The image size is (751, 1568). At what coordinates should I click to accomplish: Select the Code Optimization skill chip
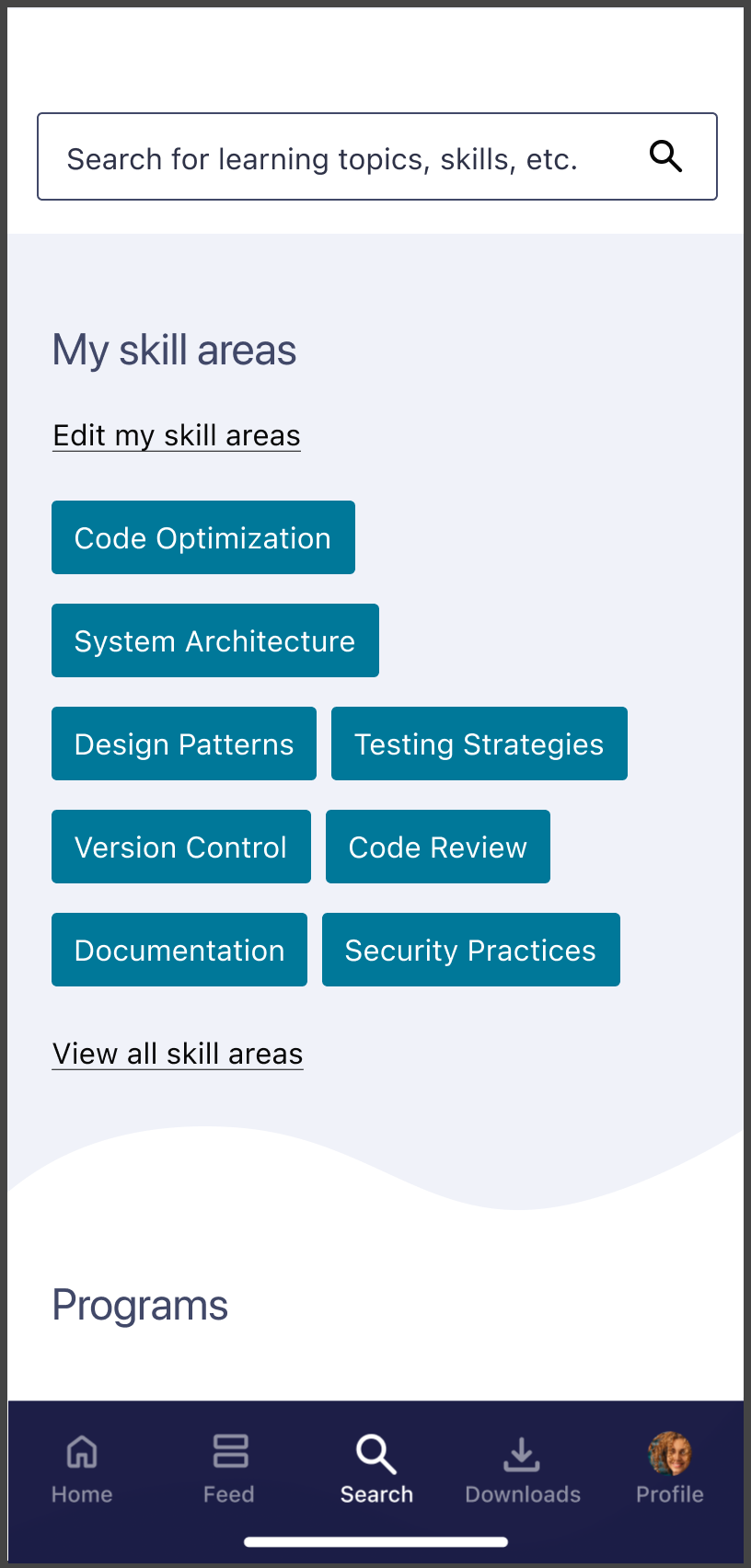coord(203,538)
